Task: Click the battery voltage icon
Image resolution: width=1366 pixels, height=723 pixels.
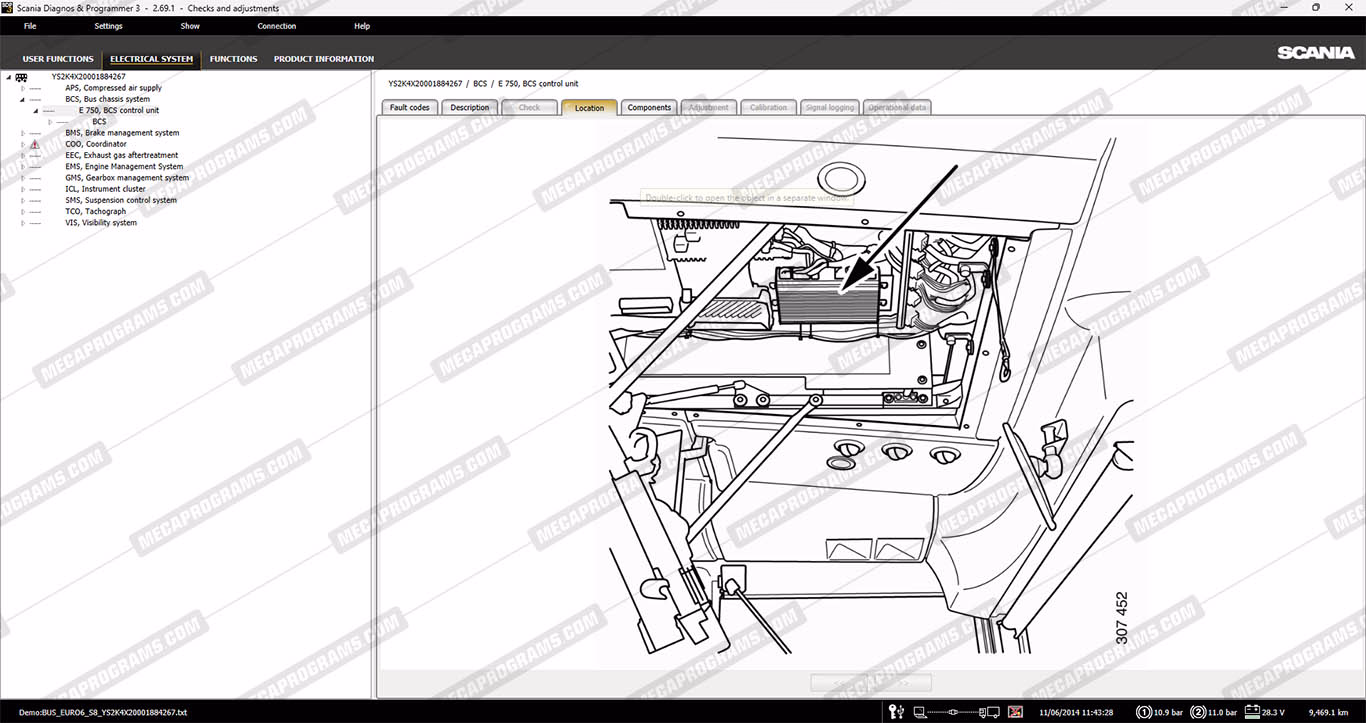Action: click(x=1250, y=712)
